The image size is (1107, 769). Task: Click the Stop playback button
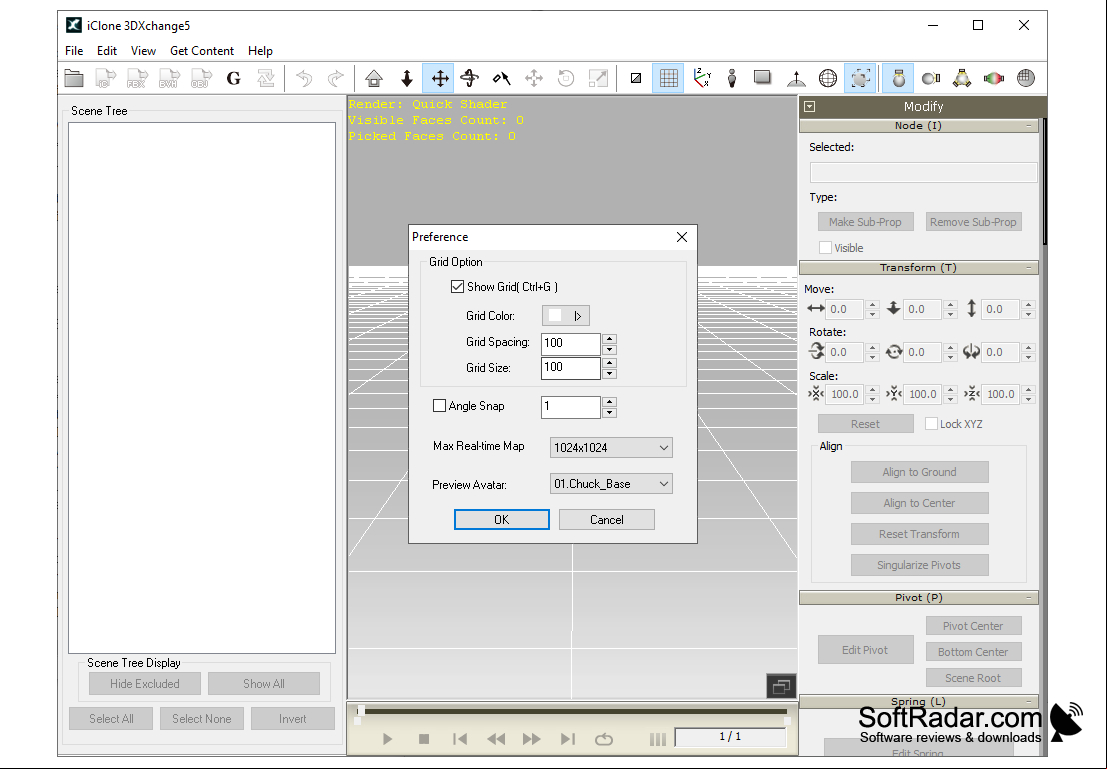click(424, 739)
